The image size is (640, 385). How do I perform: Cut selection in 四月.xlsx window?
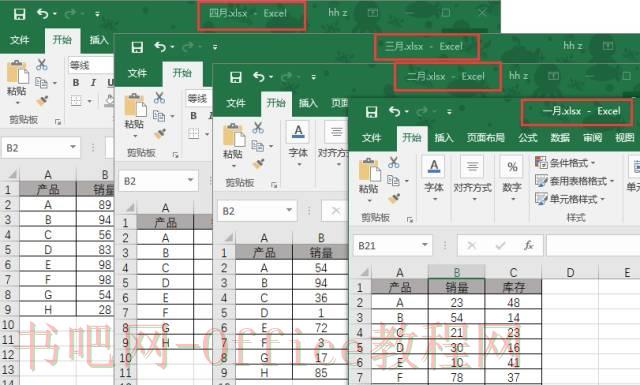pos(42,65)
